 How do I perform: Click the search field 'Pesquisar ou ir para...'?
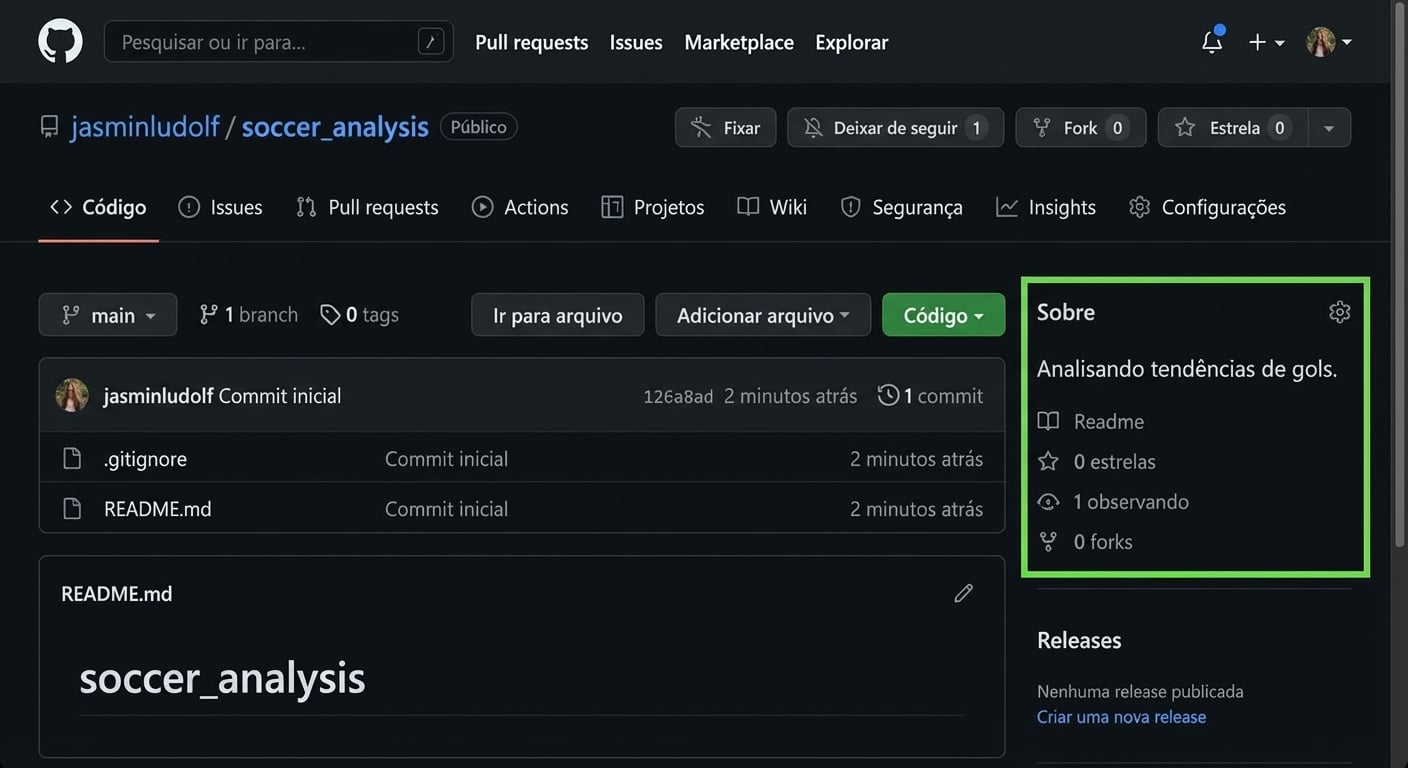pos(278,42)
